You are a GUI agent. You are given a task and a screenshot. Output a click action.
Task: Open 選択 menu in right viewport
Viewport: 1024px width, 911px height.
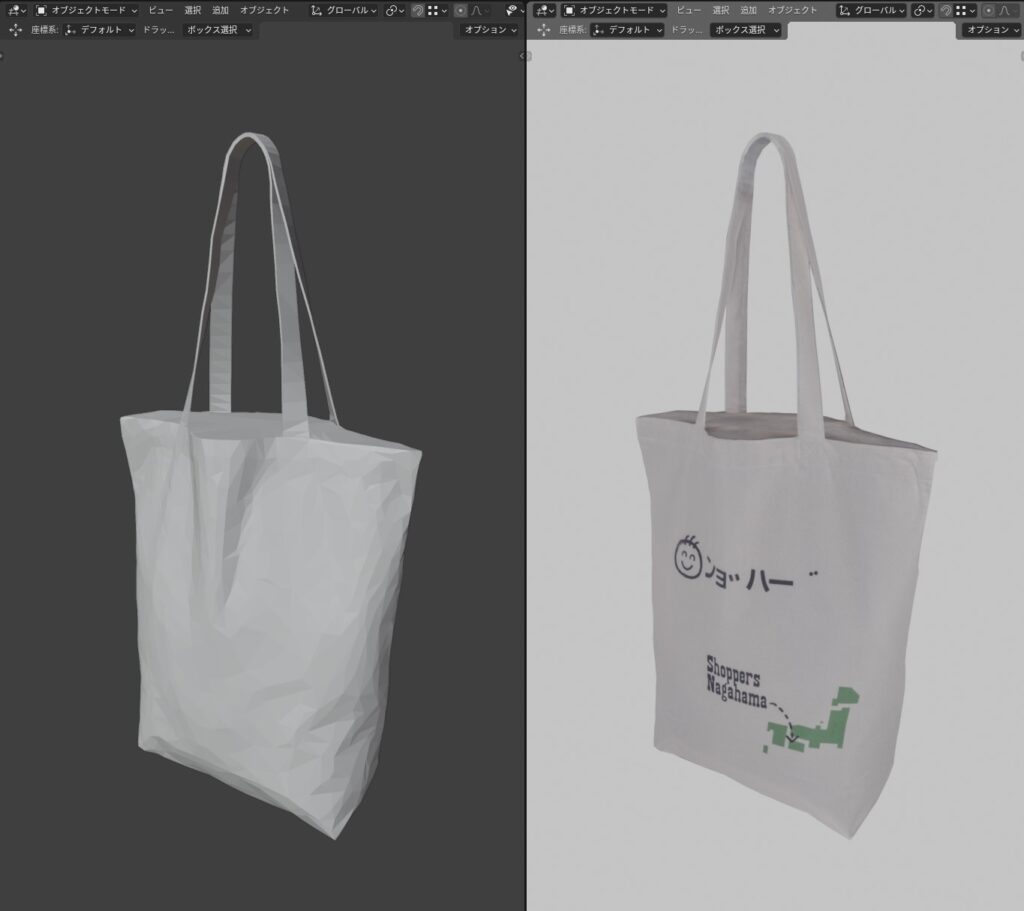coord(721,10)
